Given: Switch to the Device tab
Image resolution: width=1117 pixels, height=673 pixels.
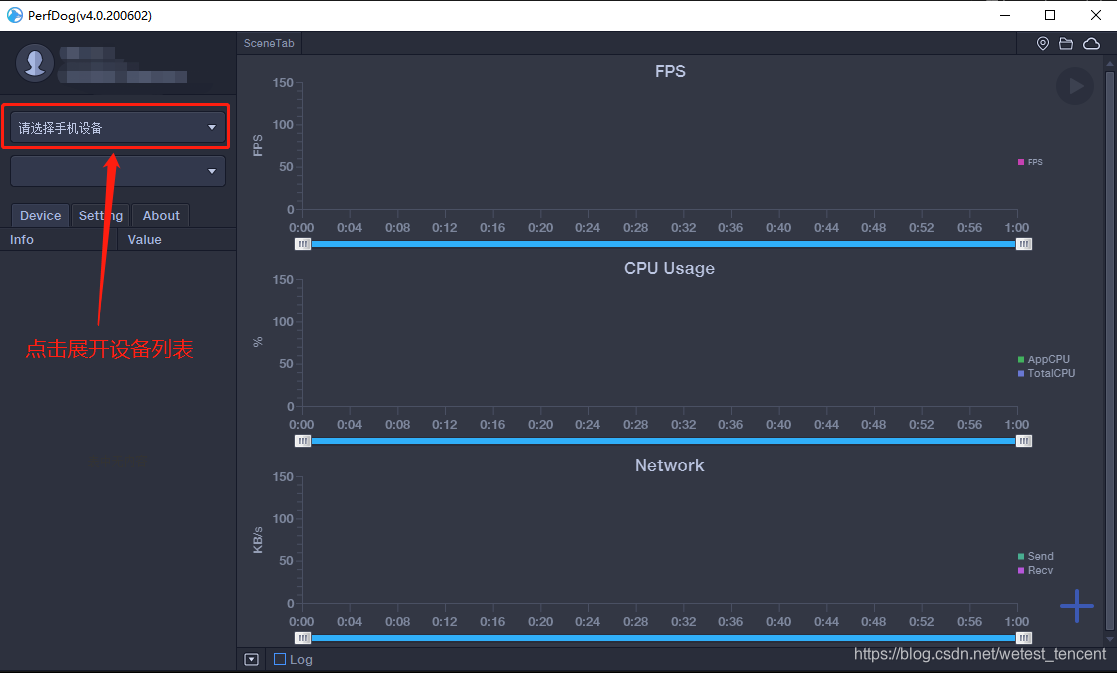Looking at the screenshot, I should (41, 215).
